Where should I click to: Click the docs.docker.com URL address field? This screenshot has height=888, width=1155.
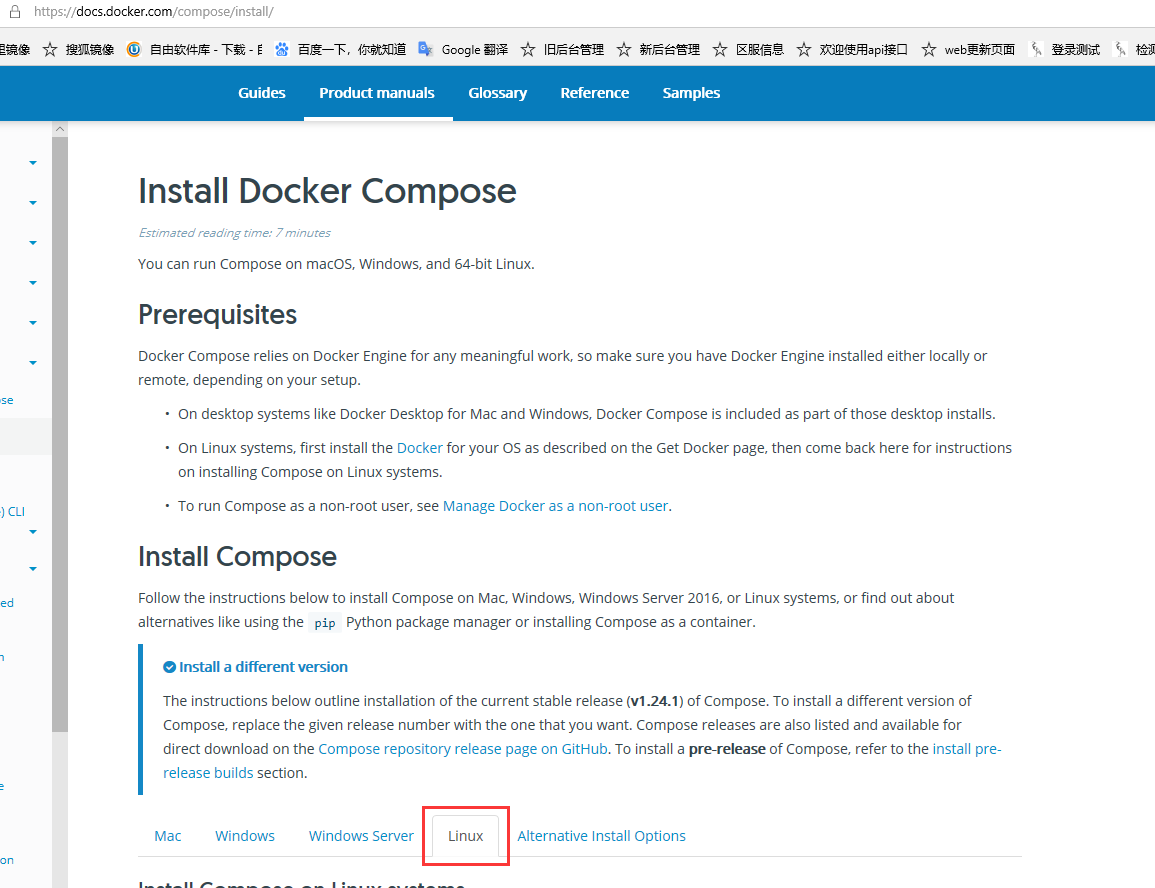(153, 12)
